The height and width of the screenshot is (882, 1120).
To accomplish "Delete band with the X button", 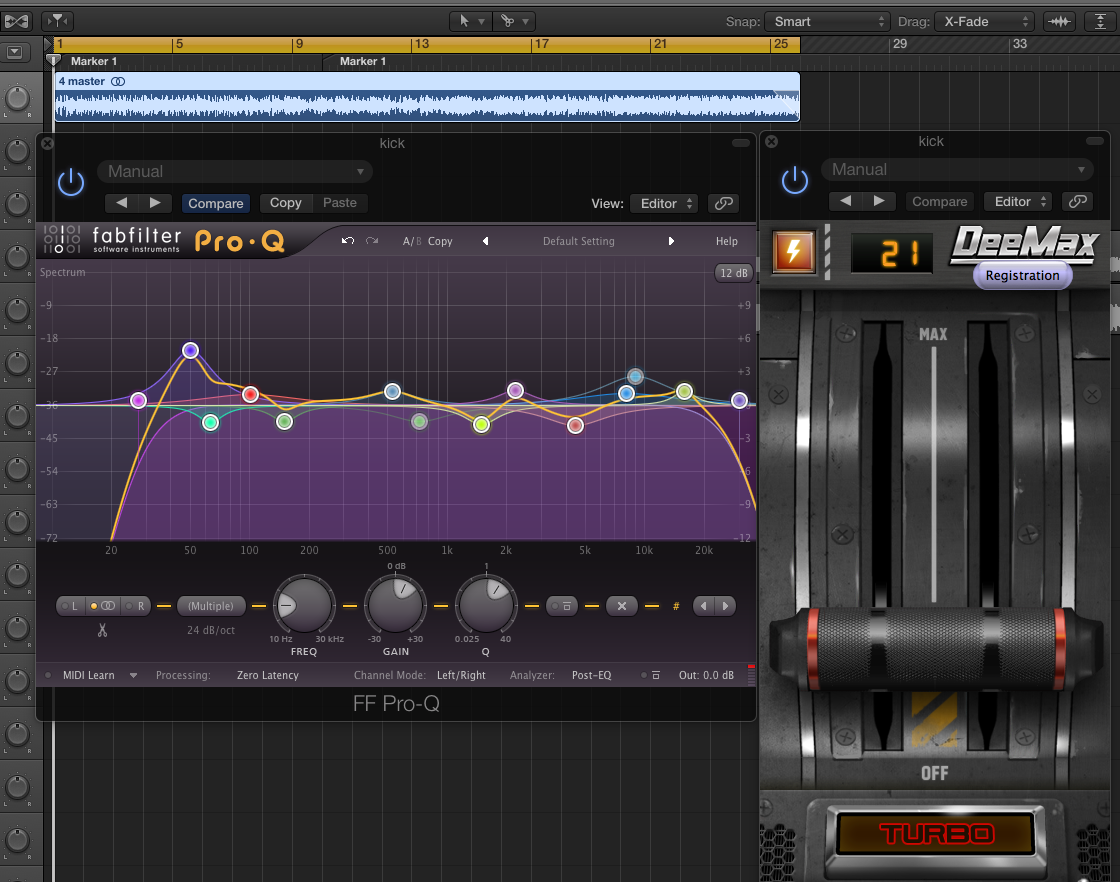I will pos(622,606).
